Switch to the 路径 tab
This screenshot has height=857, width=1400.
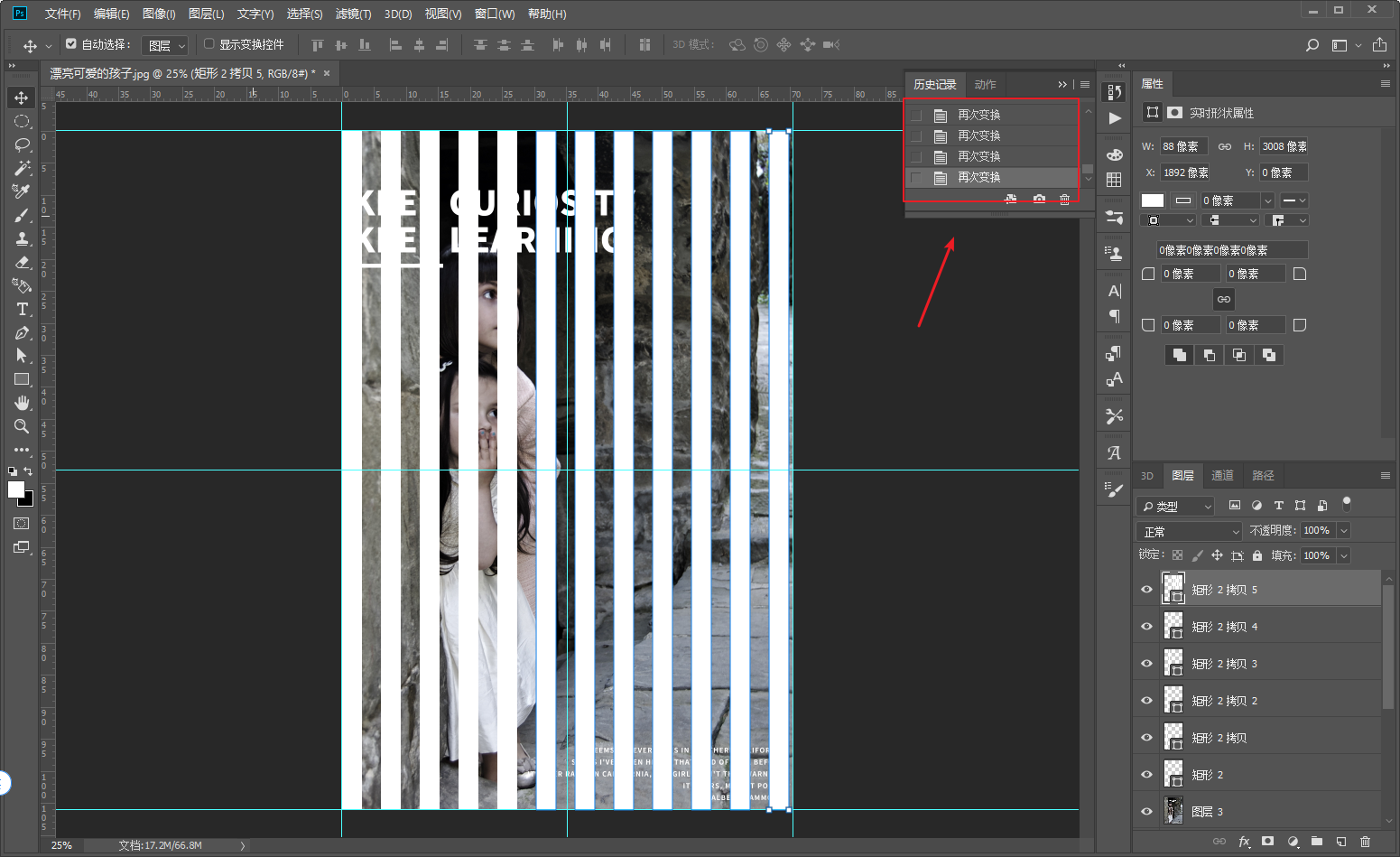coord(1263,475)
